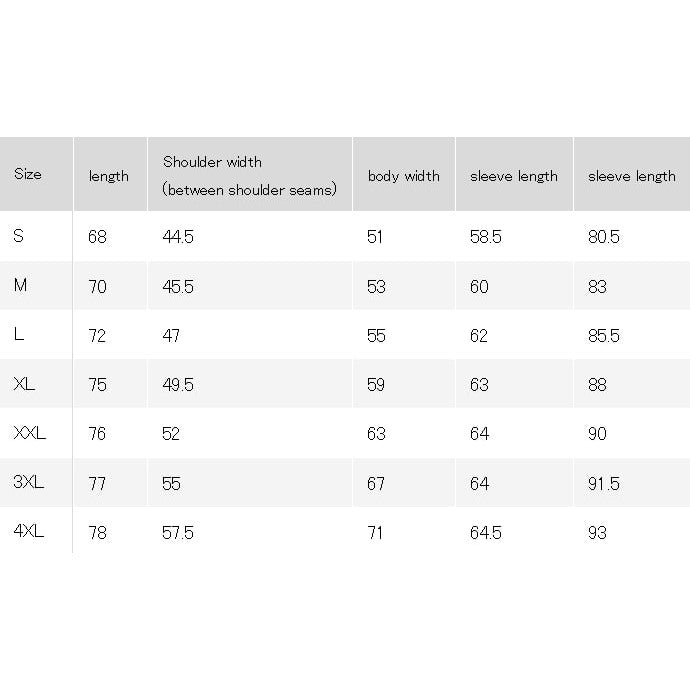Image resolution: width=690 pixels, height=690 pixels.
Task: Select the 4XL size row label
Action: (x=29, y=531)
